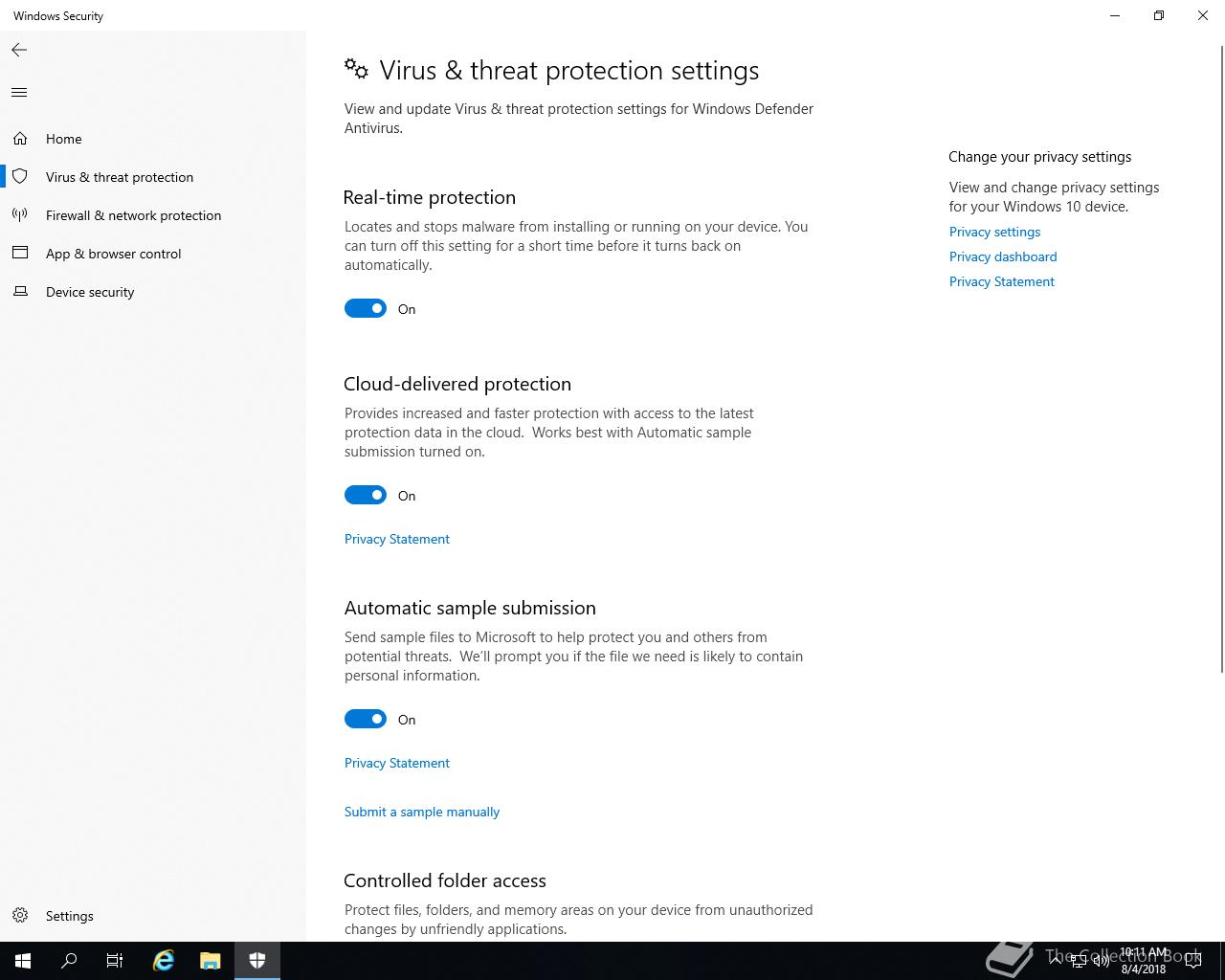This screenshot has width=1225, height=980.
Task: Open the Privacy settings link
Action: pos(994,232)
